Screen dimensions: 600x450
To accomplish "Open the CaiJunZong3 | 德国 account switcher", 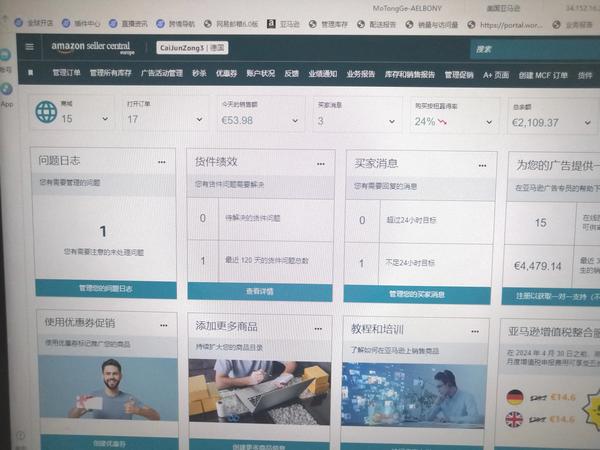I will (192, 48).
